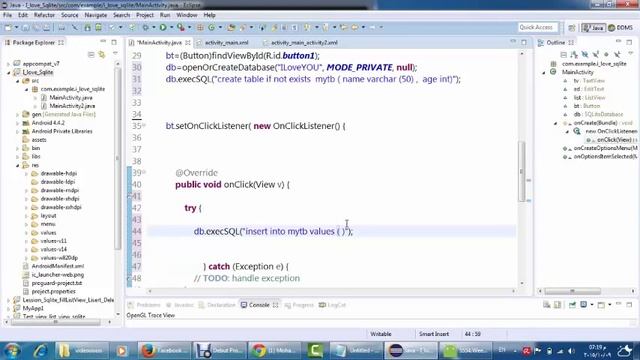
Task: Expand Lession_Sqlite_fillListView project
Action: [x=8, y=300]
